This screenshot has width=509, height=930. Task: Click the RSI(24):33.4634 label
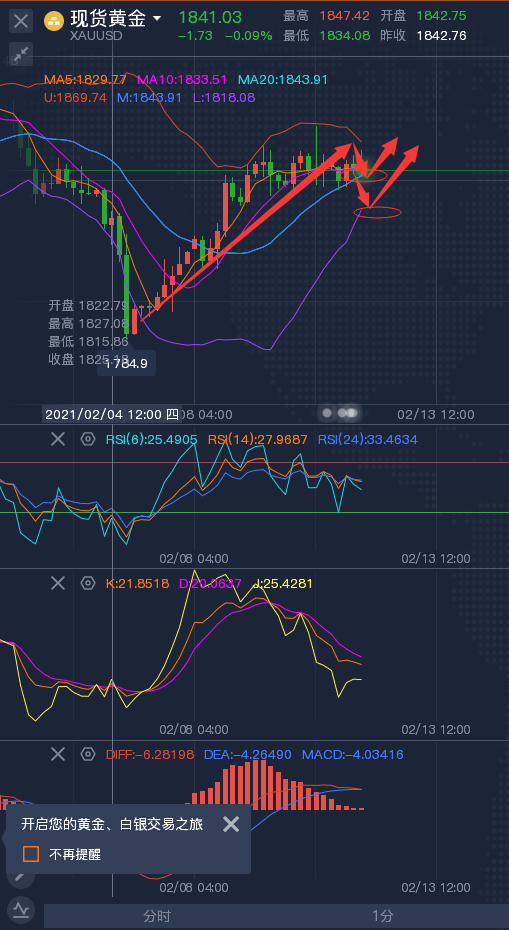click(x=368, y=439)
